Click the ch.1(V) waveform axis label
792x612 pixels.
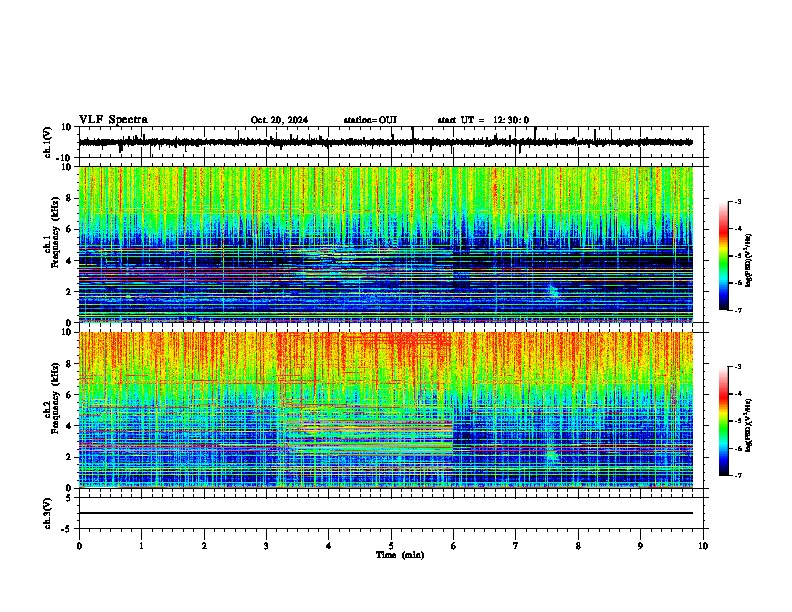[x=48, y=142]
